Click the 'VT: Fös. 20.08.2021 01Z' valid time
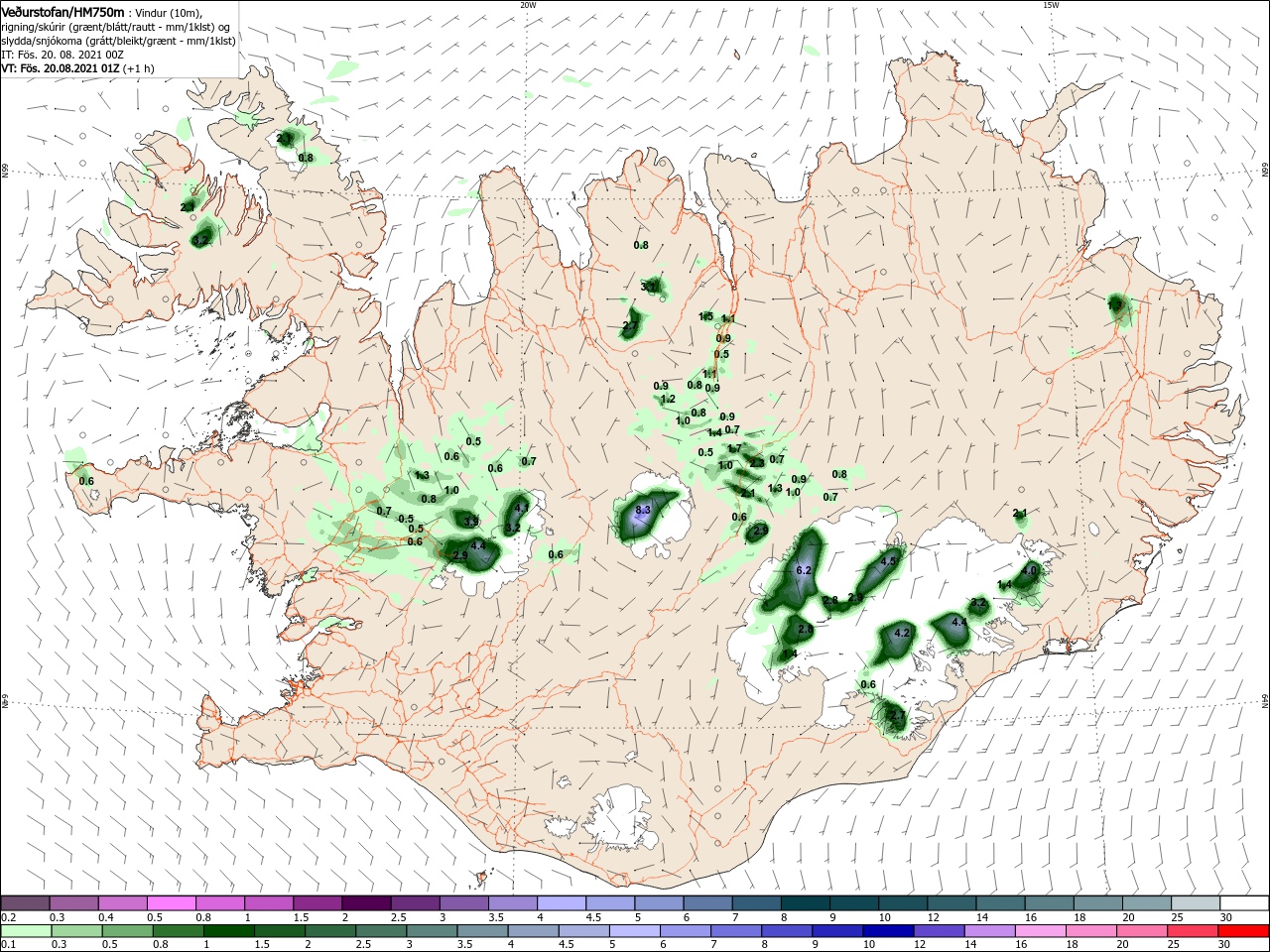This screenshot has width=1270, height=952. (61, 68)
